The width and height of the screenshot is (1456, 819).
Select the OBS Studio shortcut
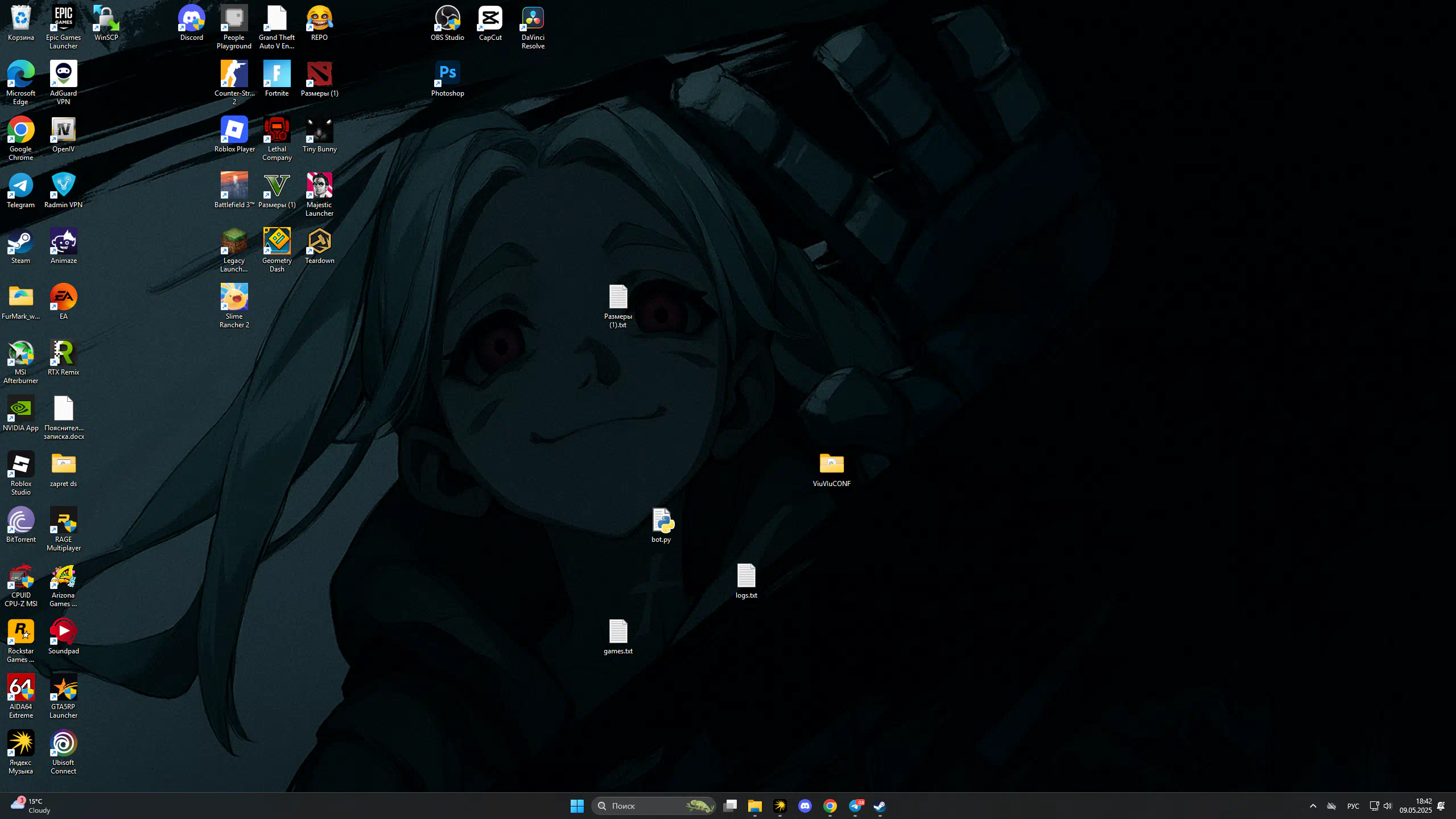click(x=447, y=23)
